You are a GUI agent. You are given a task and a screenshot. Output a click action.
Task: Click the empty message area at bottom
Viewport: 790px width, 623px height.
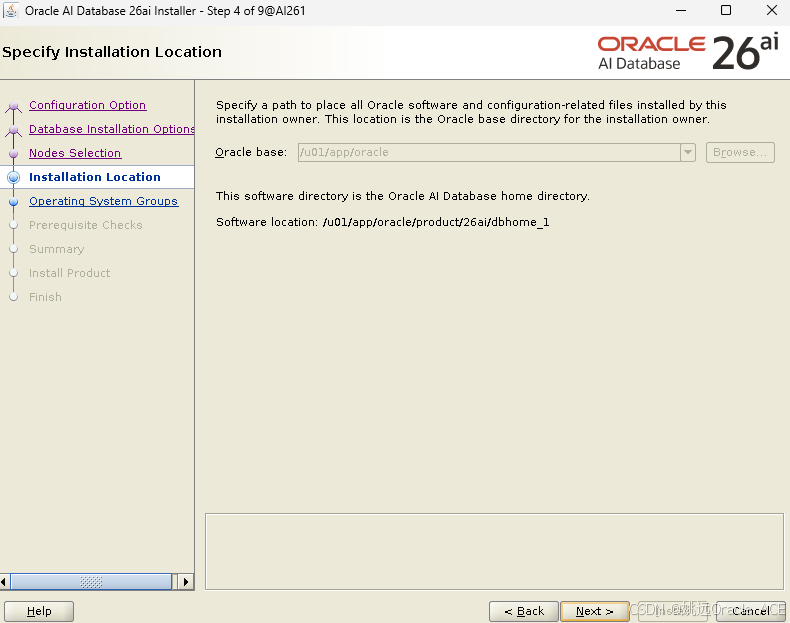[x=494, y=551]
